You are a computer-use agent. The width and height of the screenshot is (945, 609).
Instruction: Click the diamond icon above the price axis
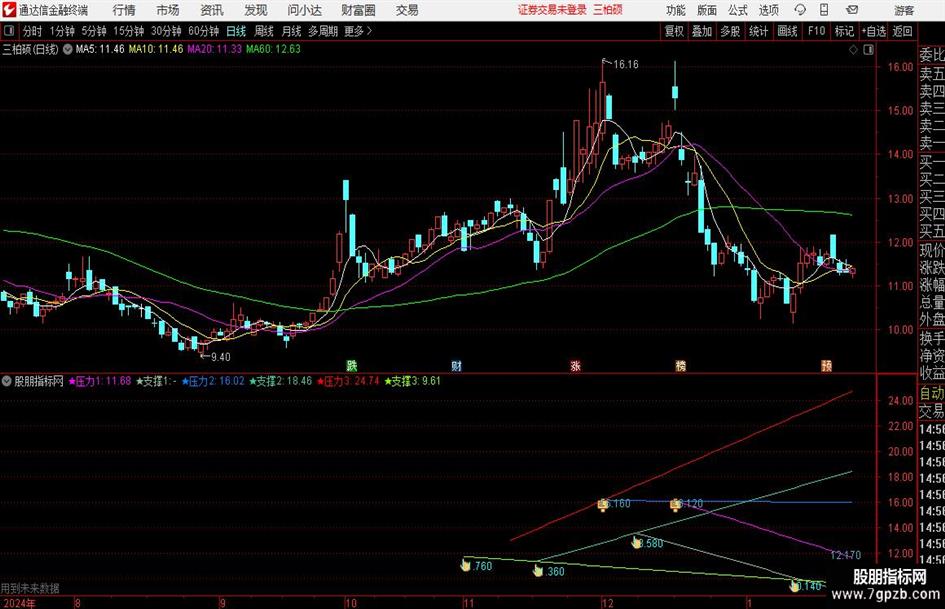pos(853,49)
